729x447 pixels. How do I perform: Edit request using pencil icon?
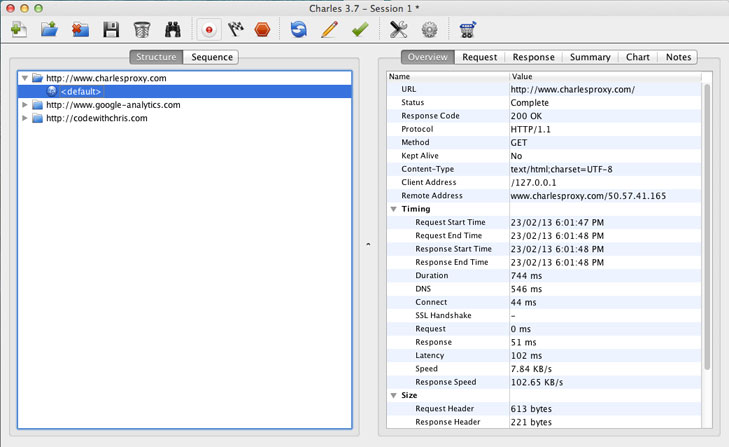[329, 30]
